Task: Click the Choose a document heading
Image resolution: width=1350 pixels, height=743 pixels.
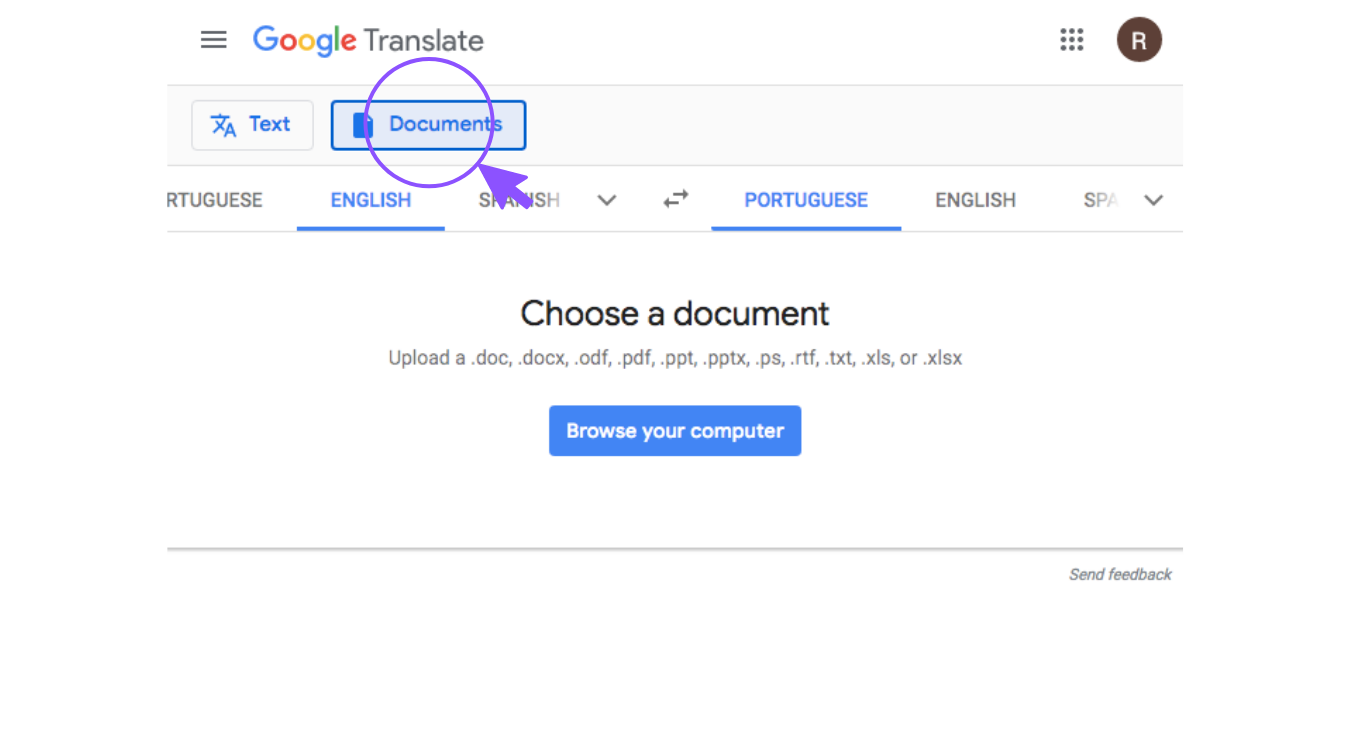Action: [675, 314]
